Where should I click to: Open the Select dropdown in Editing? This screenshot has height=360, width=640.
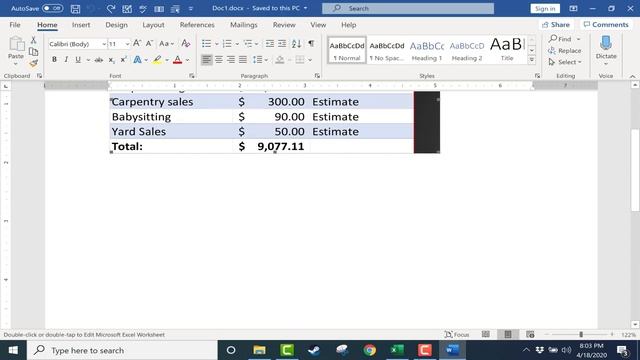click(x=565, y=62)
